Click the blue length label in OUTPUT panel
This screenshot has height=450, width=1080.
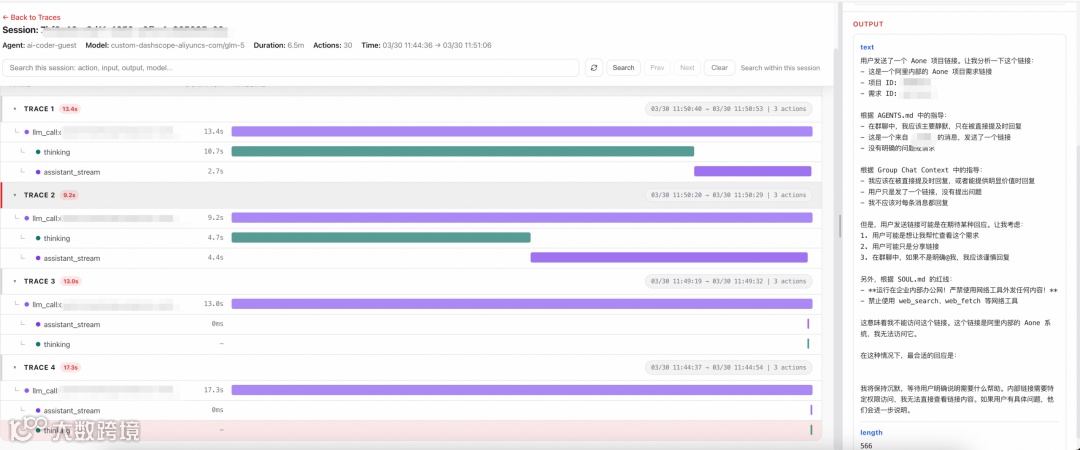(x=871, y=433)
